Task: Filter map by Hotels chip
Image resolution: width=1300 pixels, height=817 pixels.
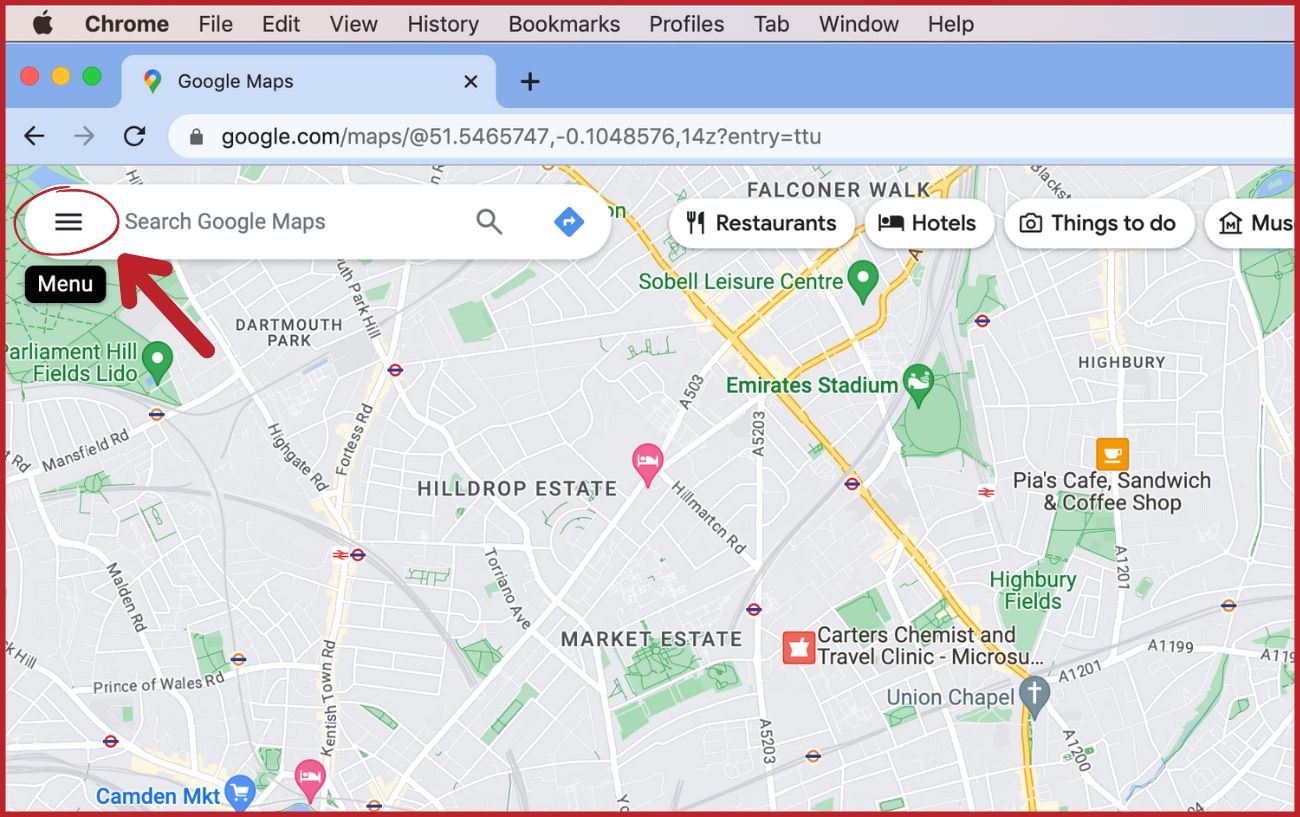Action: pos(928,223)
